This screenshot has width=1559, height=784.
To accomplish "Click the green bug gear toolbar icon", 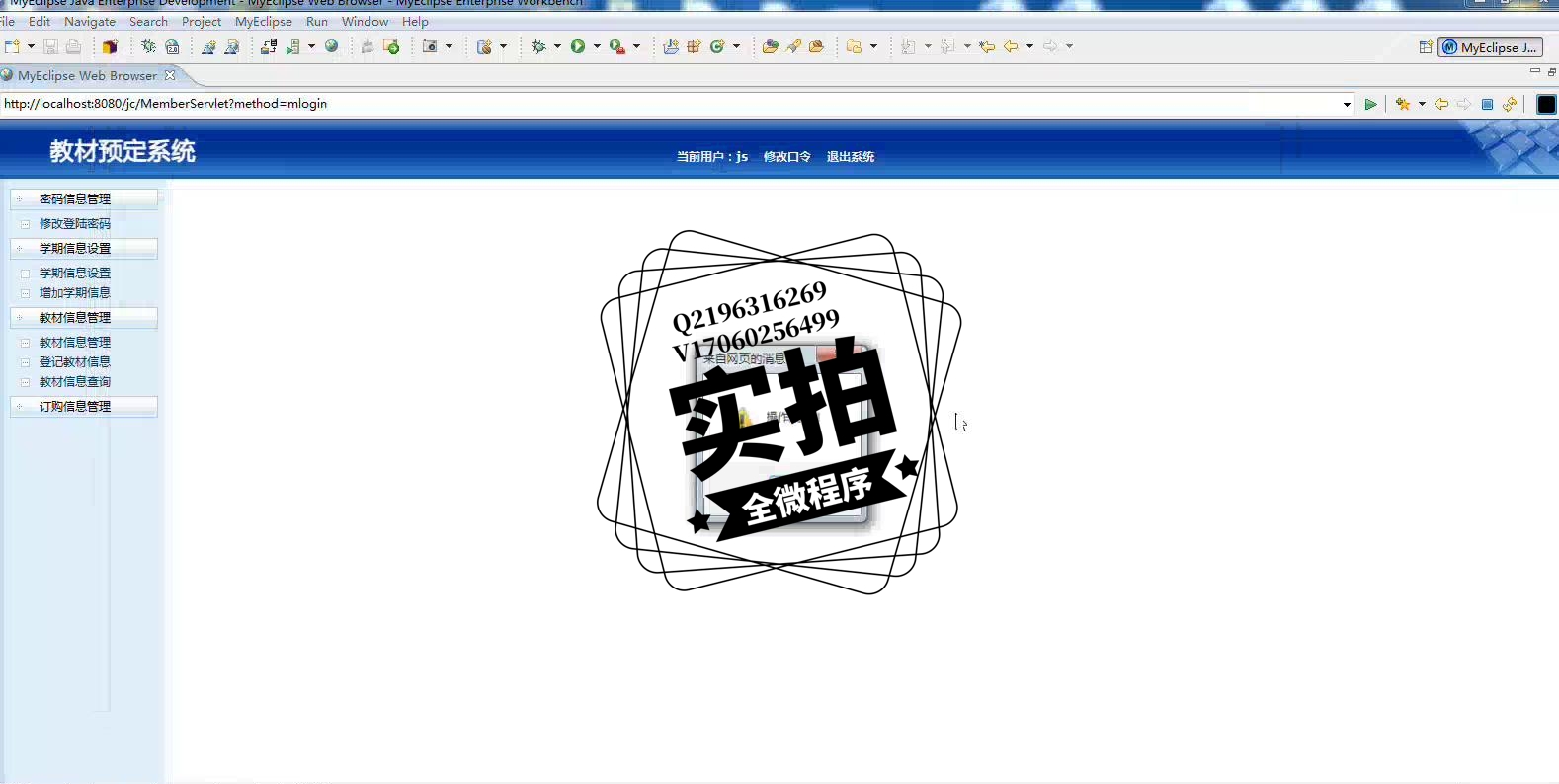I will point(148,46).
